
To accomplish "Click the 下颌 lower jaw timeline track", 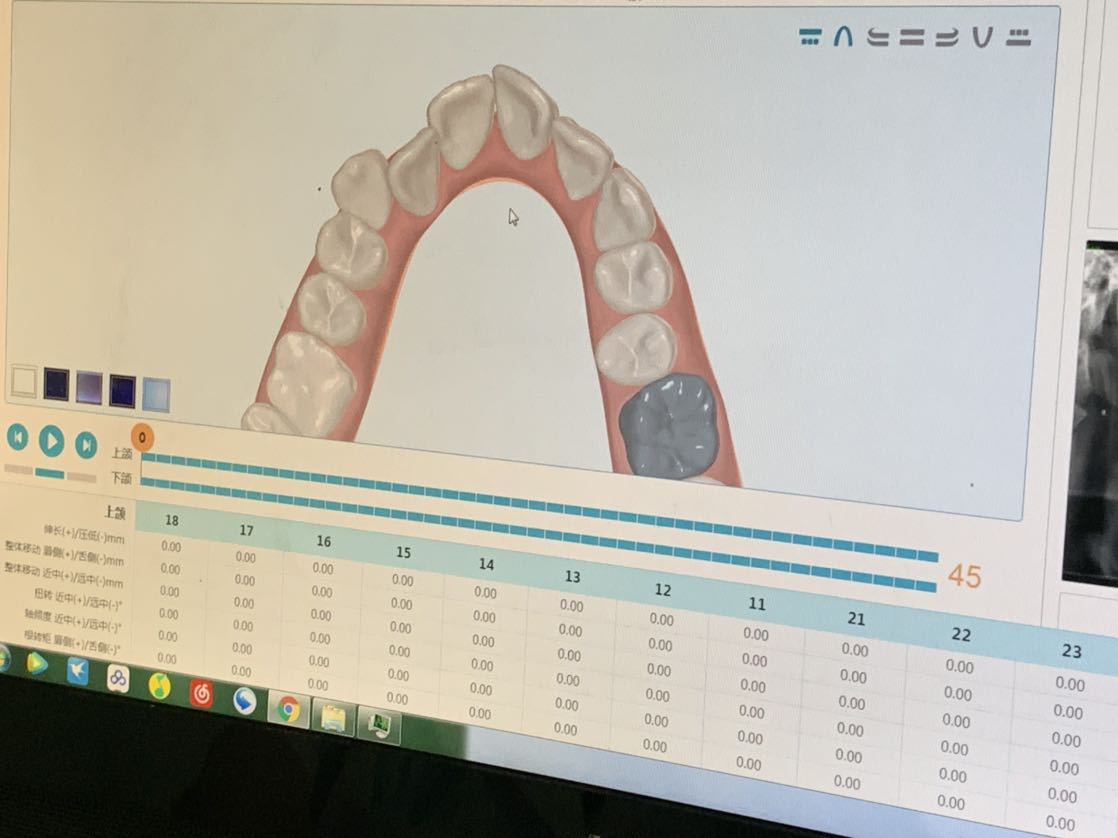I will pyautogui.click(x=539, y=537).
